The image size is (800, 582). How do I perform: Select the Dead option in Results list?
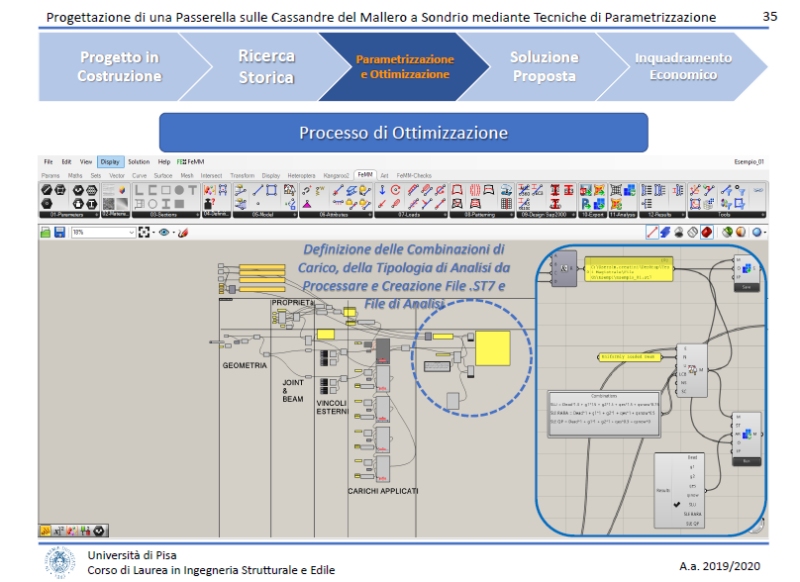click(x=692, y=457)
